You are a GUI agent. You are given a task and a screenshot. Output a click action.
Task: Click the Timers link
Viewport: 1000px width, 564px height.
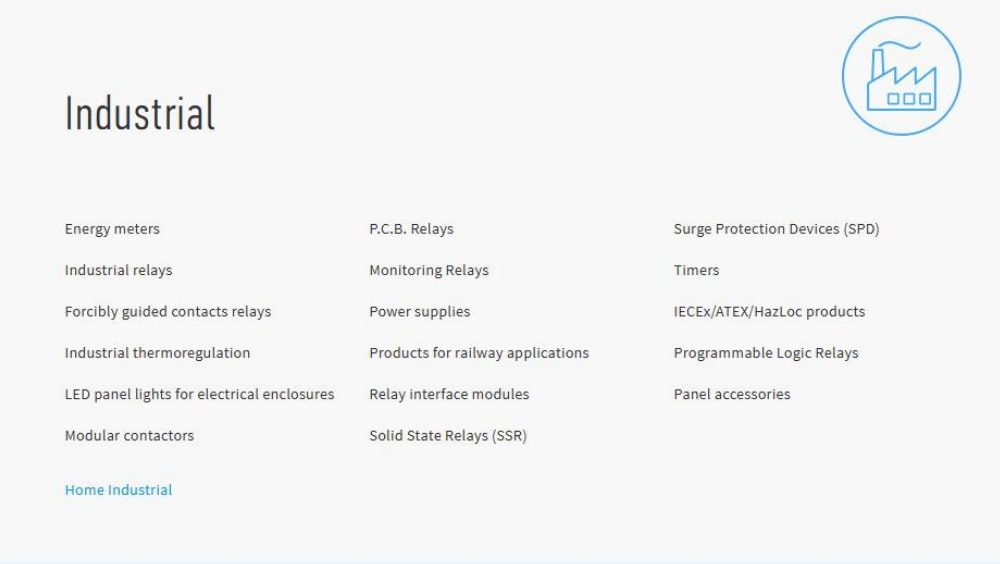coord(696,270)
